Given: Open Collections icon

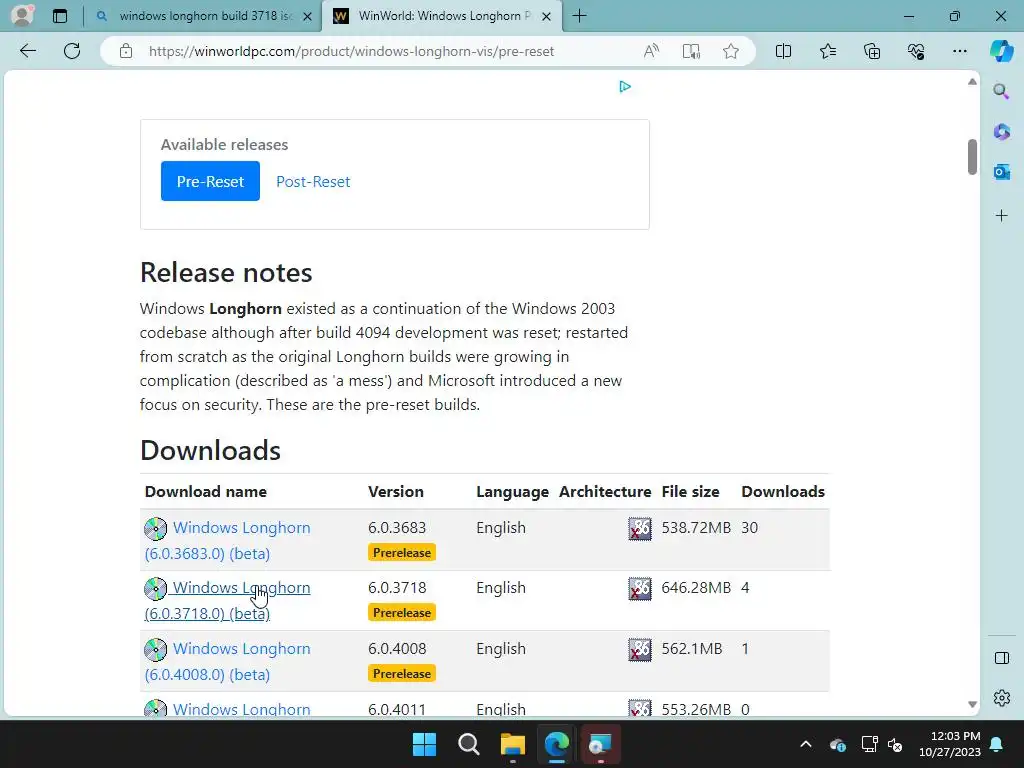Looking at the screenshot, I should click(x=872, y=51).
